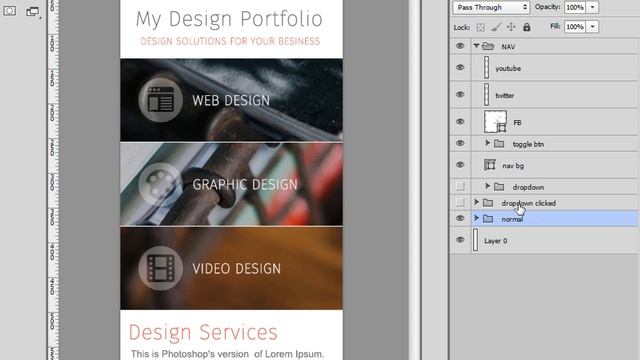The height and width of the screenshot is (360, 640).
Task: Click the quick mask mode icon
Action: click(10, 11)
